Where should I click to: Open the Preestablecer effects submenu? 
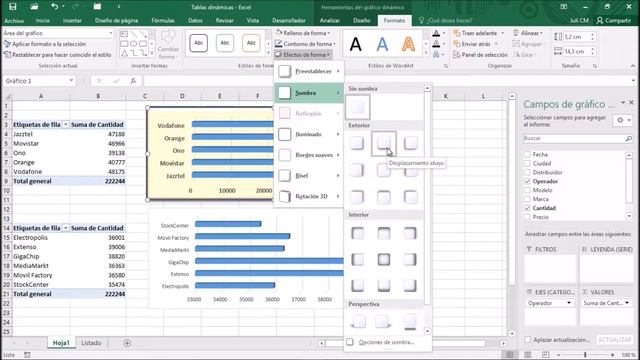pyautogui.click(x=309, y=71)
